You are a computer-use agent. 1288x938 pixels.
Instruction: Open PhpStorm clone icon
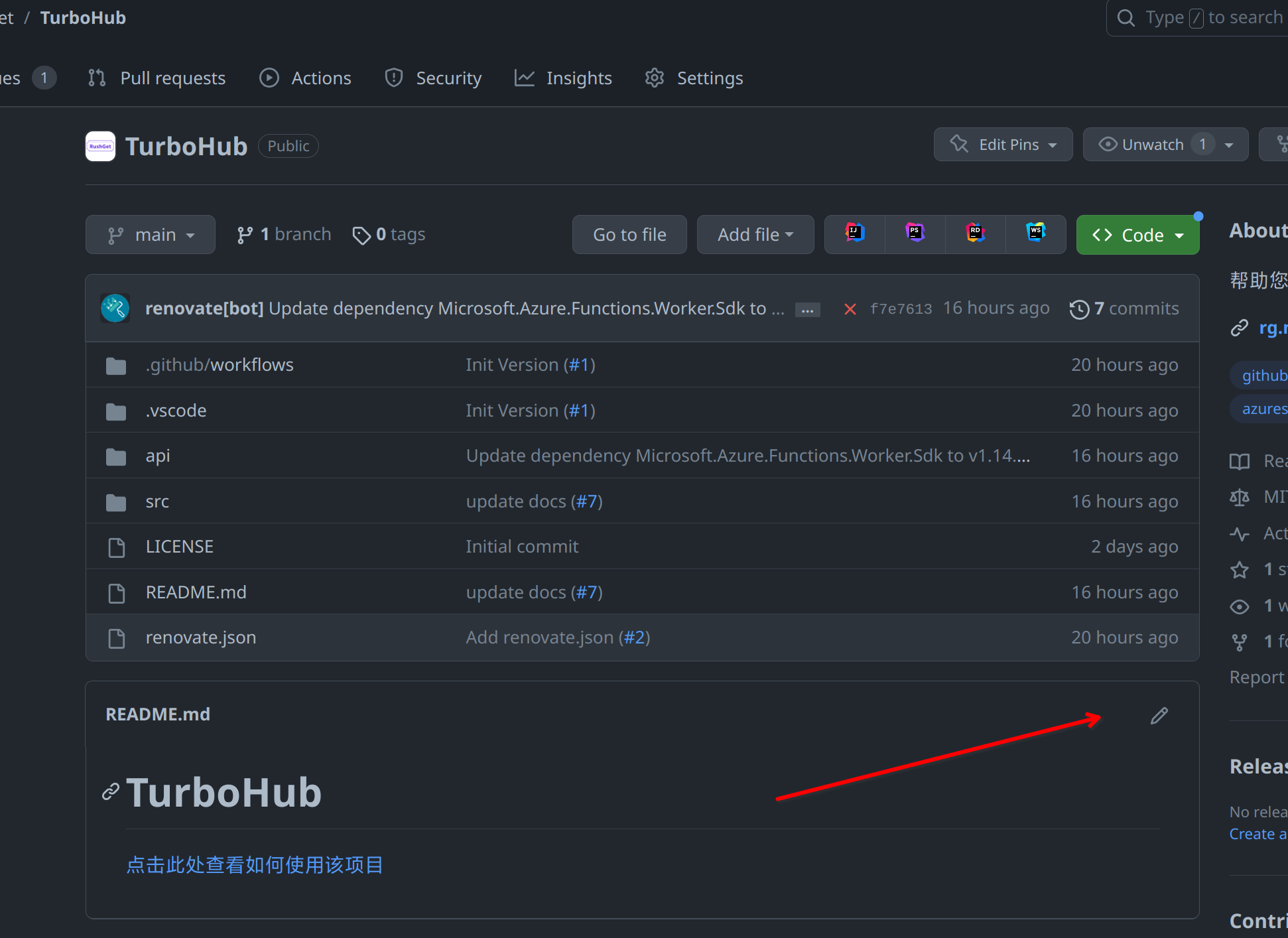[x=915, y=234]
